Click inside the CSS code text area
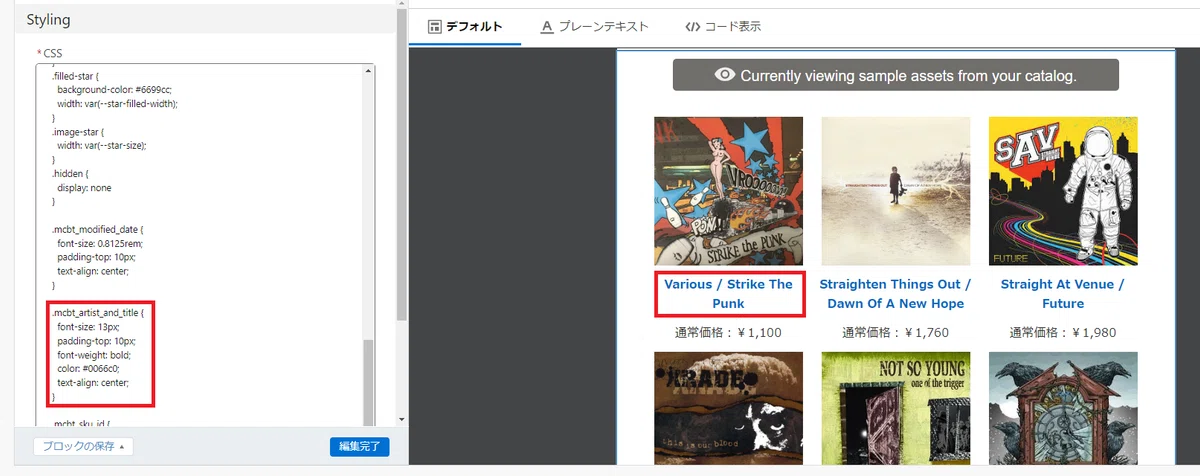 pos(200,245)
